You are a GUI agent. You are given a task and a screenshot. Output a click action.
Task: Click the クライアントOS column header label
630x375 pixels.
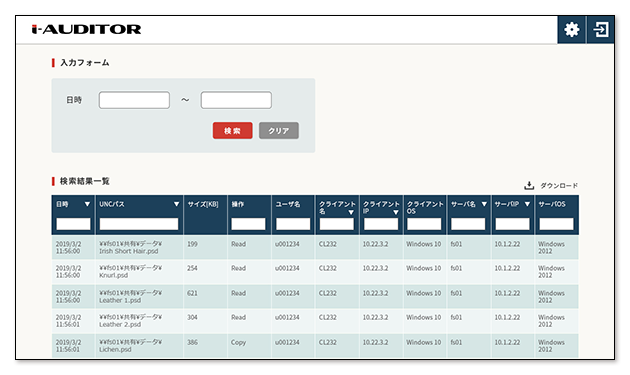click(425, 207)
